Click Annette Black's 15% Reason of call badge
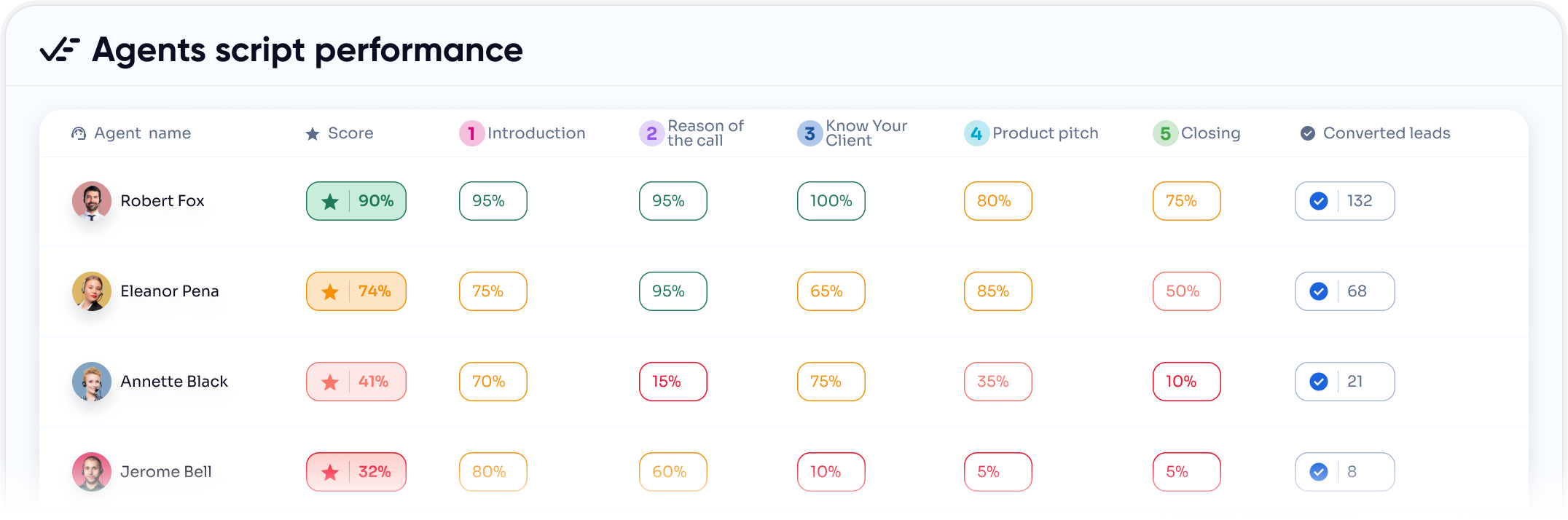This screenshot has width=1568, height=520. click(x=673, y=382)
